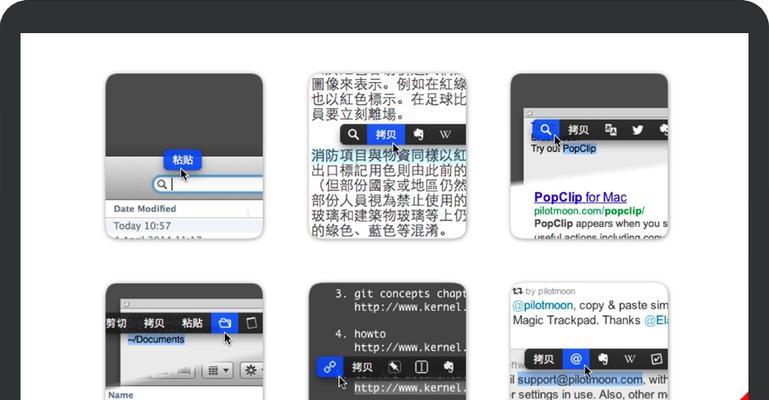Click the 'by pilotmoon' retweet label
Screen dimensions: 769x400
[550, 291]
